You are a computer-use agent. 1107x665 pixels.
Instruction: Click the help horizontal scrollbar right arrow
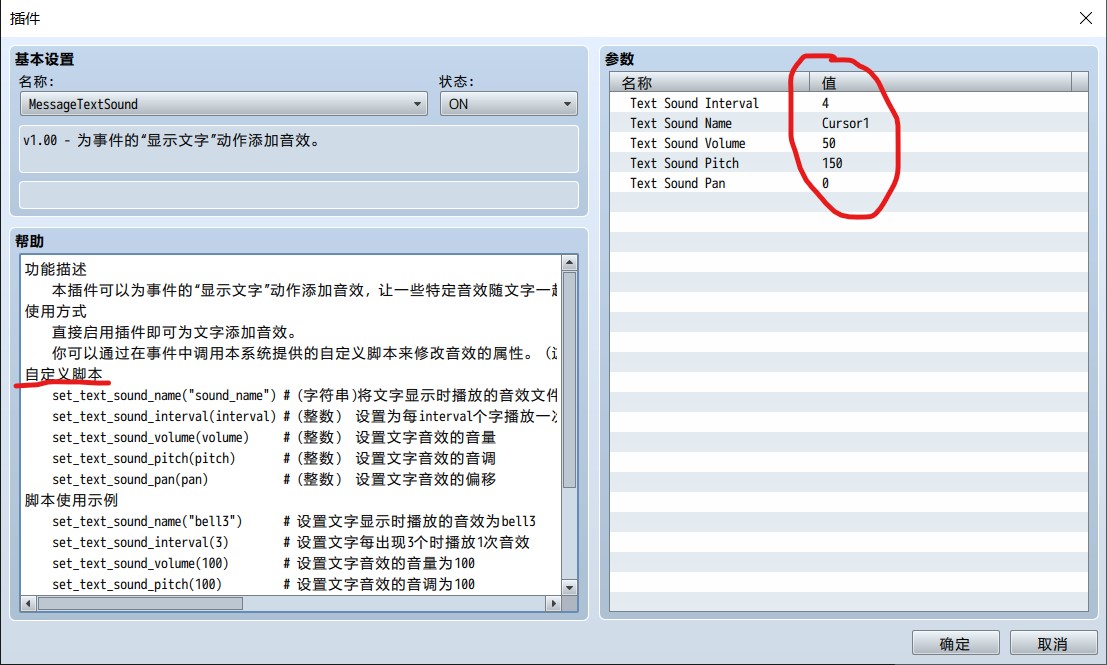tap(554, 604)
